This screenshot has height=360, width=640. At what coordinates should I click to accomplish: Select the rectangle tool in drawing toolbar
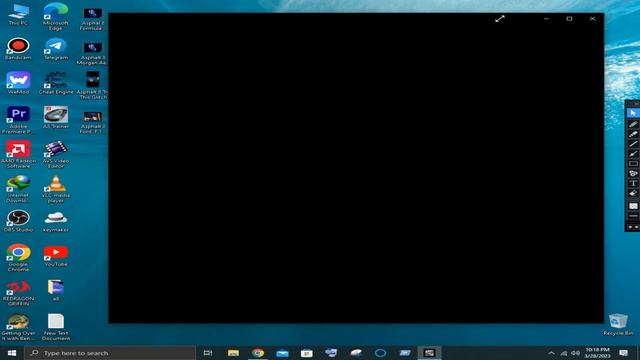pos(633,164)
